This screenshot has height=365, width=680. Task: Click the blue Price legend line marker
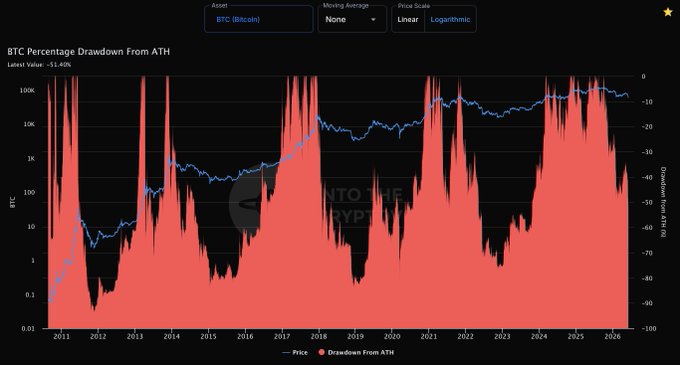[286, 353]
